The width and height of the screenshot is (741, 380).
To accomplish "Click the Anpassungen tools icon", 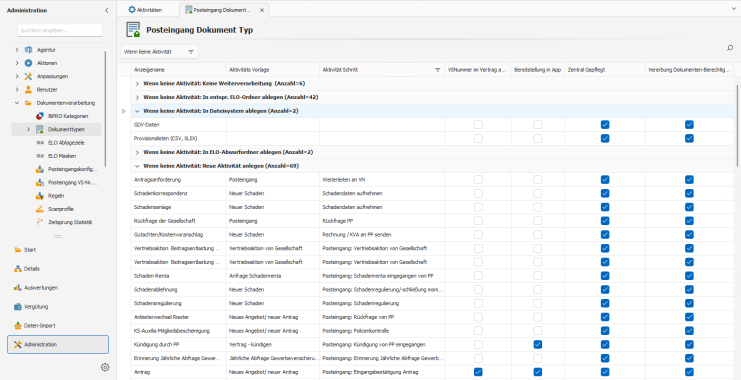I will pos(28,76).
